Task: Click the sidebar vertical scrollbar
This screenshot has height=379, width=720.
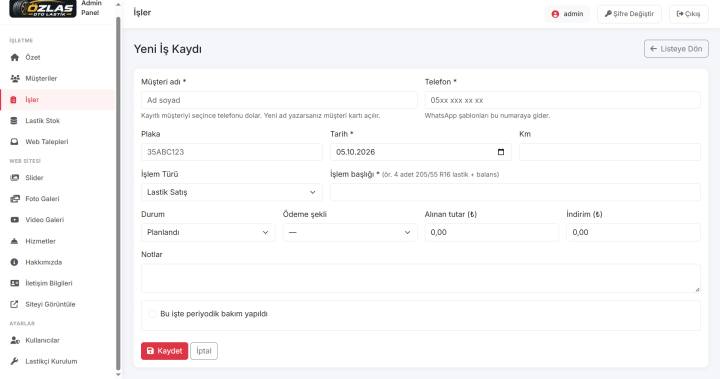Action: pos(118,193)
